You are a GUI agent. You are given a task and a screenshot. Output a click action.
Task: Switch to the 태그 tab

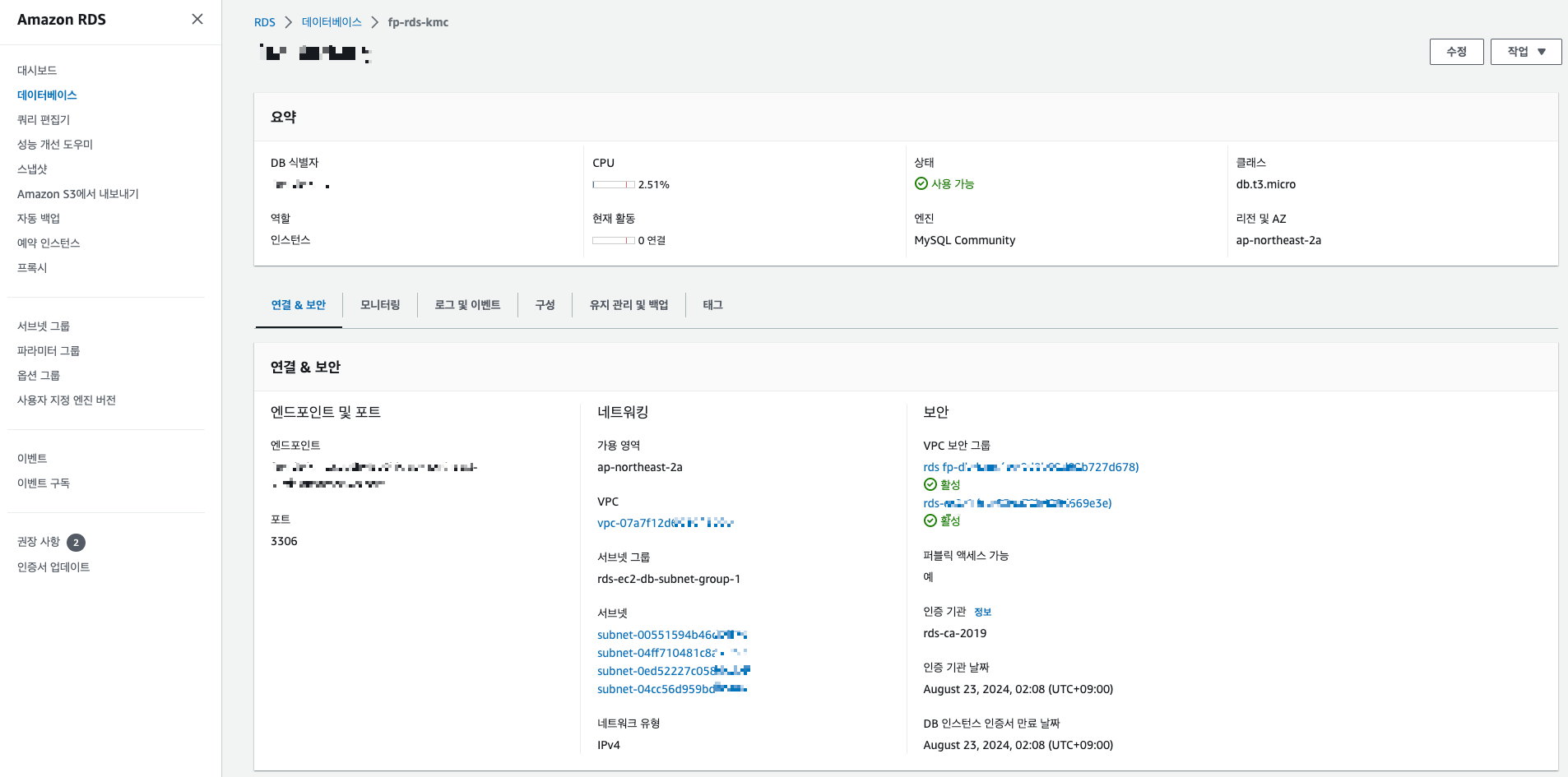(712, 305)
